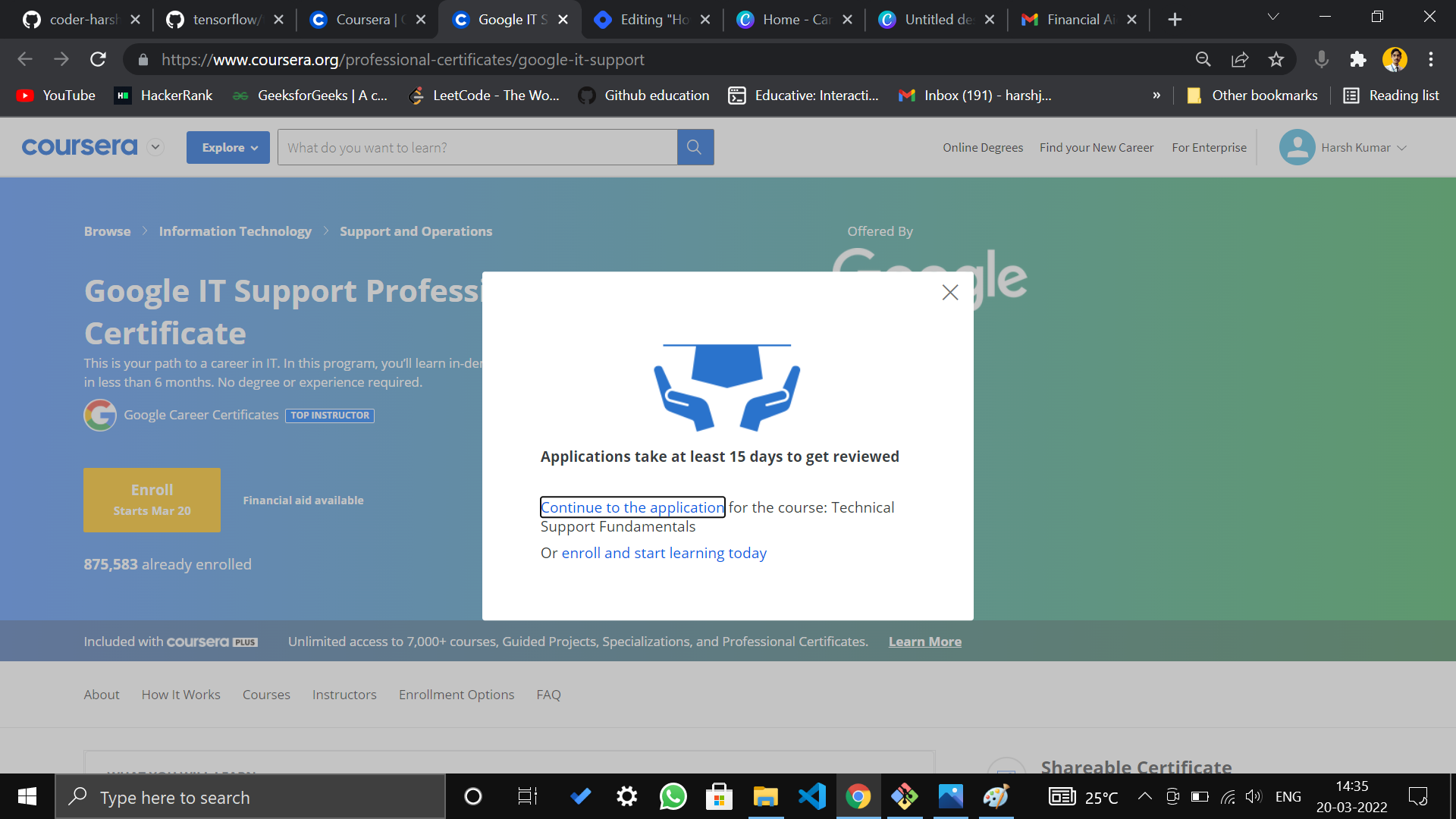This screenshot has height=819, width=1456.
Task: Close the financial aid application dialog
Action: coord(950,292)
